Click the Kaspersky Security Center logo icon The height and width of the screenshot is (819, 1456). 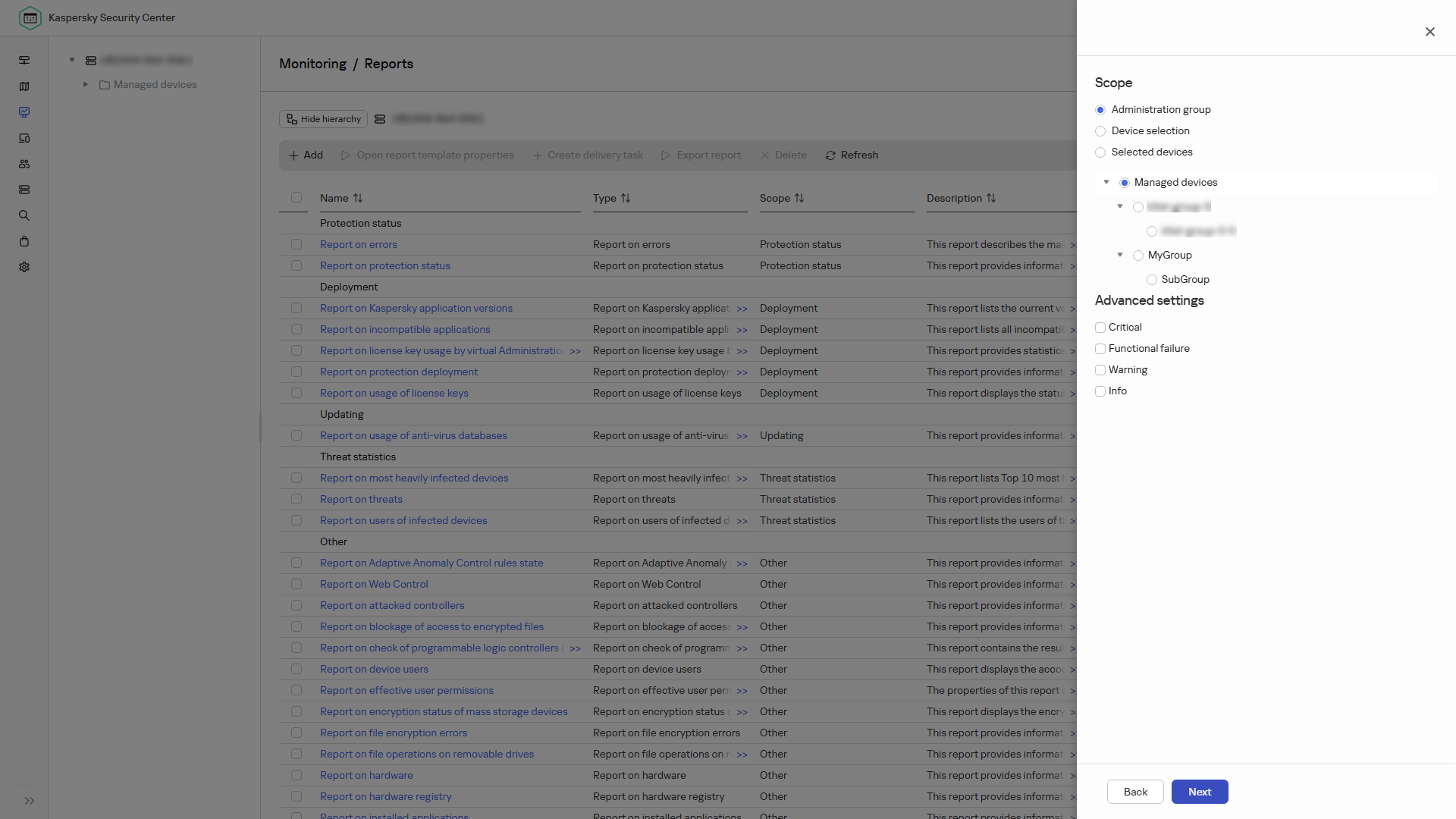click(x=30, y=17)
